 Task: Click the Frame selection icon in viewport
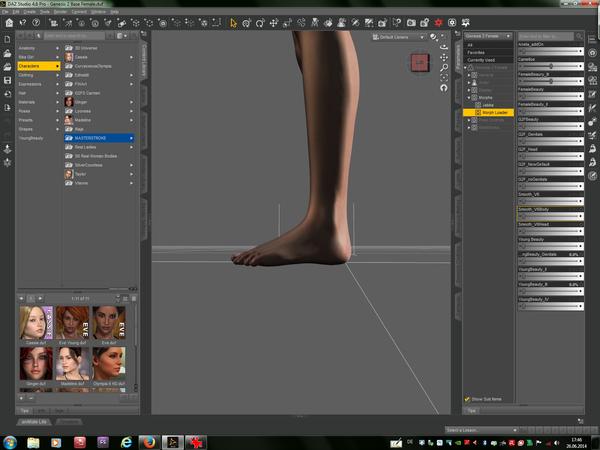click(444, 77)
